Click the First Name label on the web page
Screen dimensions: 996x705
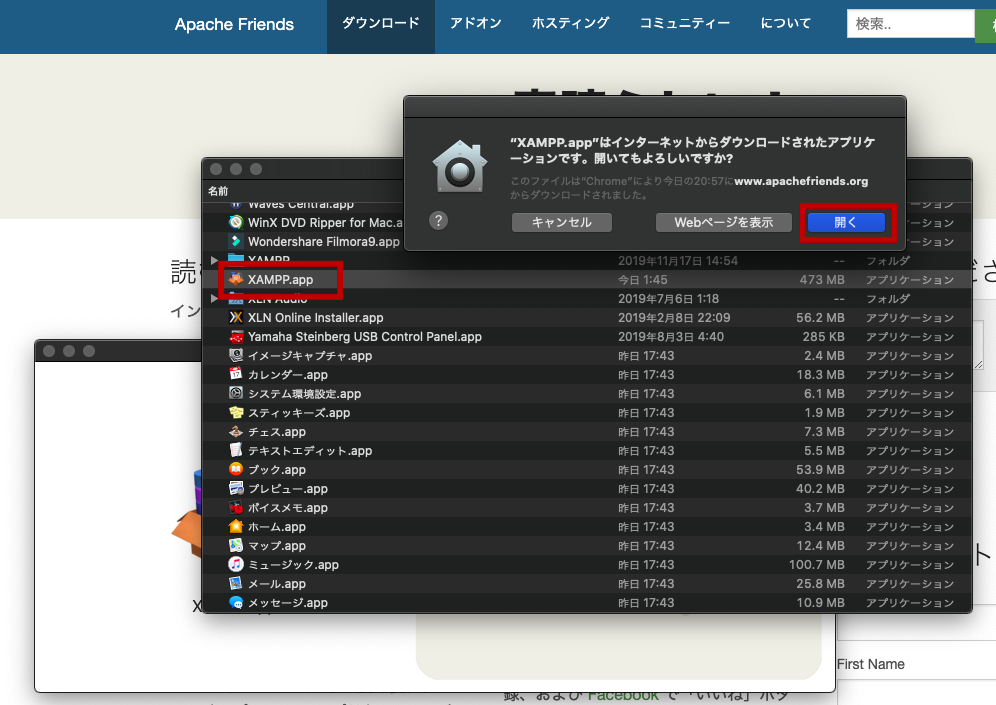pos(870,664)
